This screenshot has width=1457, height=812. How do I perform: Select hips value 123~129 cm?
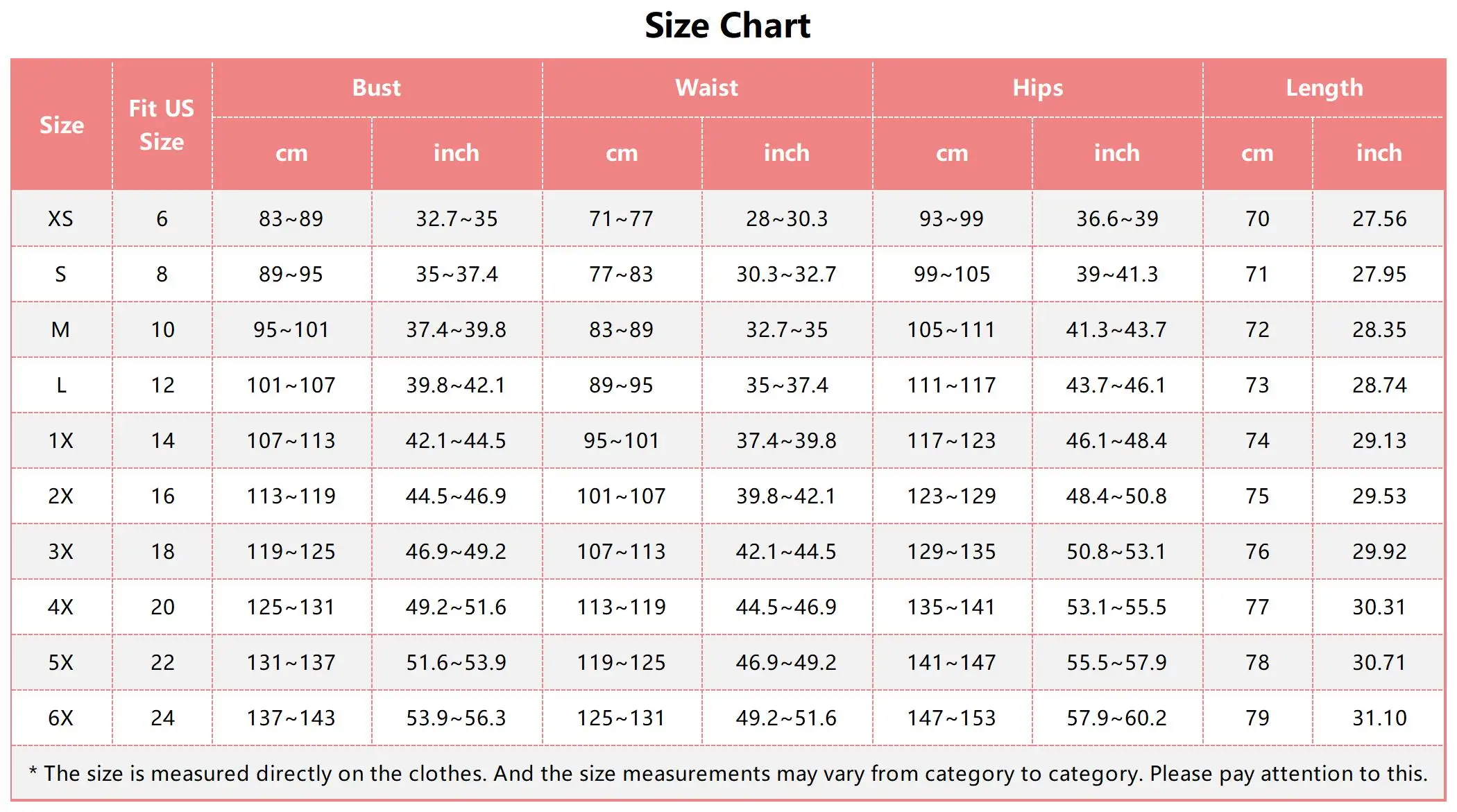tap(952, 496)
